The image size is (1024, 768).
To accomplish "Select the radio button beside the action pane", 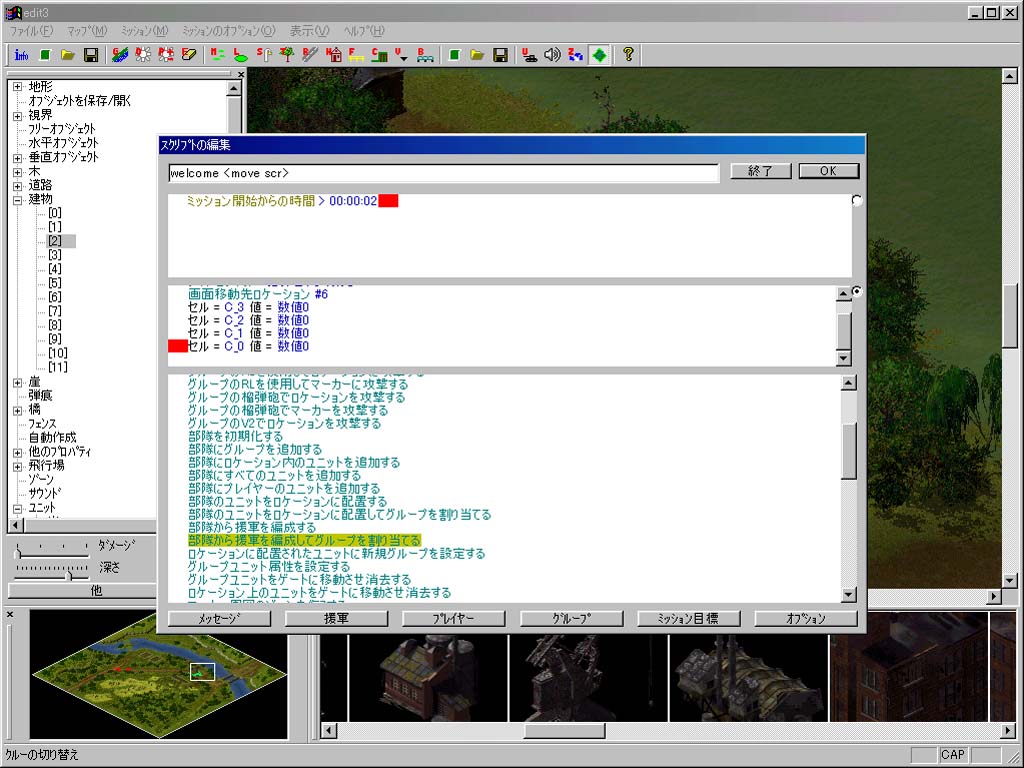I will point(857,292).
